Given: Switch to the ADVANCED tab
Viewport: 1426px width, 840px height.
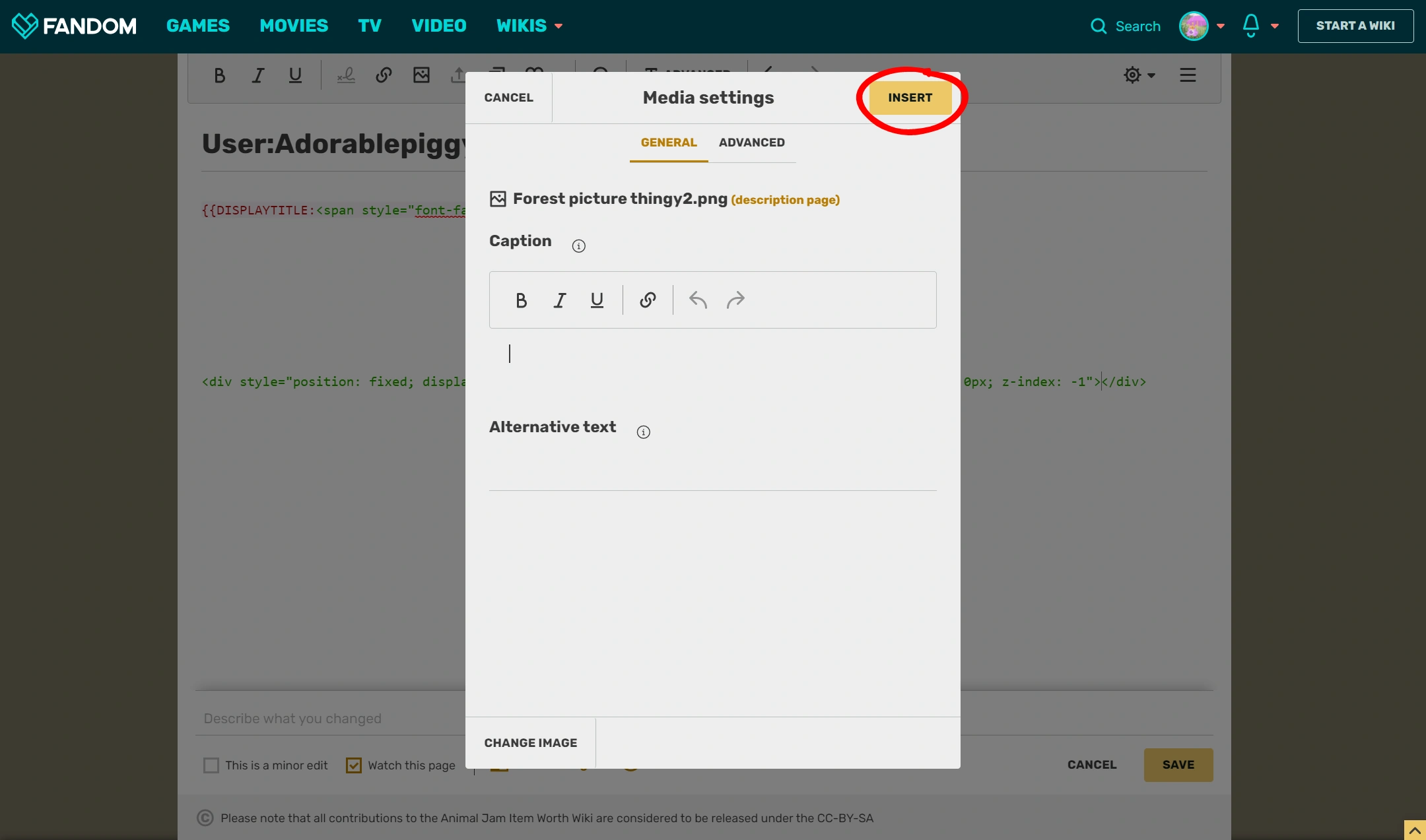Looking at the screenshot, I should click(x=751, y=143).
